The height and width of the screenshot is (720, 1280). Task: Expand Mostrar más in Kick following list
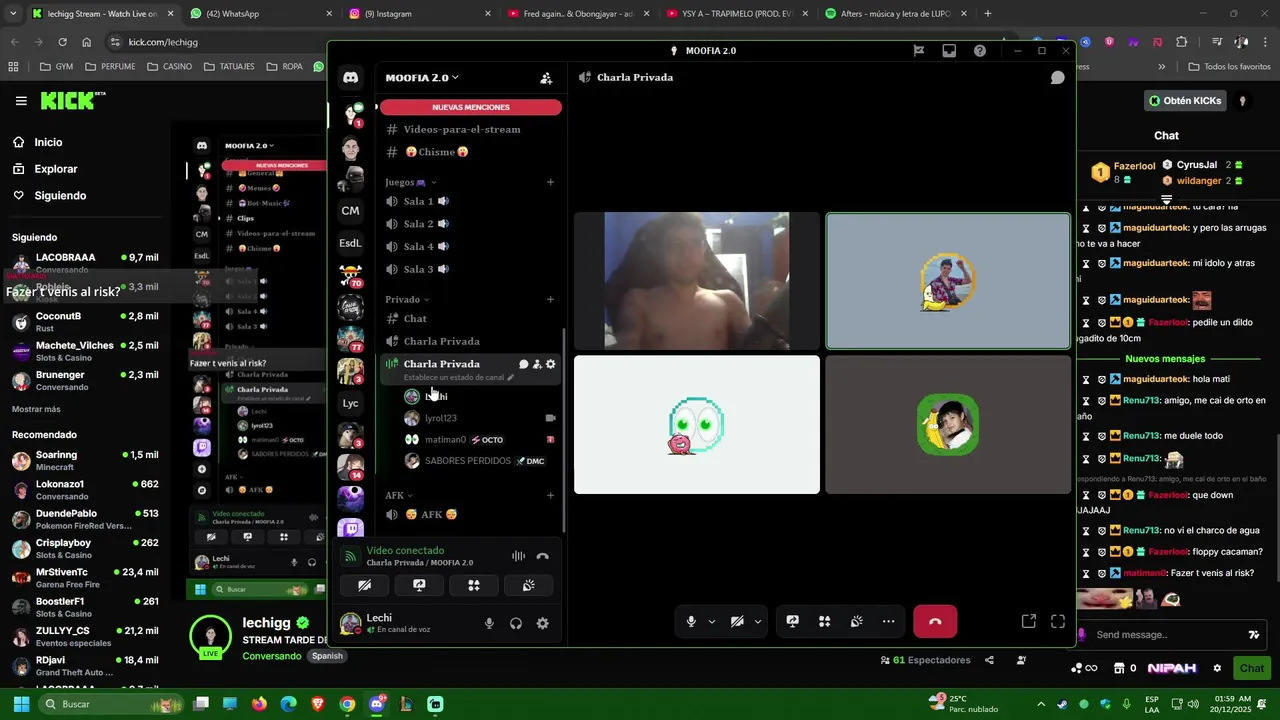36,409
